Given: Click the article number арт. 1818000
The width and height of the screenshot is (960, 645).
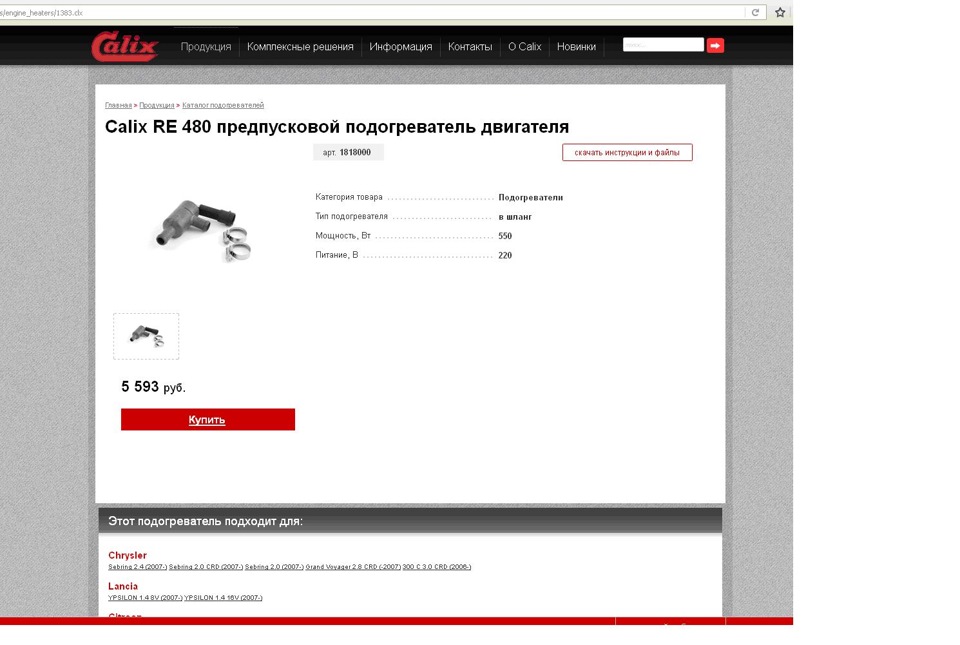Looking at the screenshot, I should click(347, 152).
